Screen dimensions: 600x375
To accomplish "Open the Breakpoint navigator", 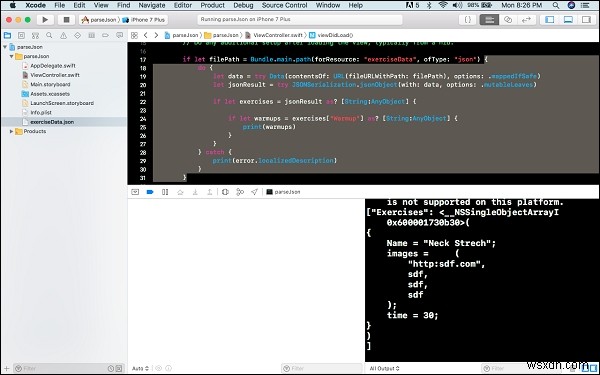I will [105, 35].
